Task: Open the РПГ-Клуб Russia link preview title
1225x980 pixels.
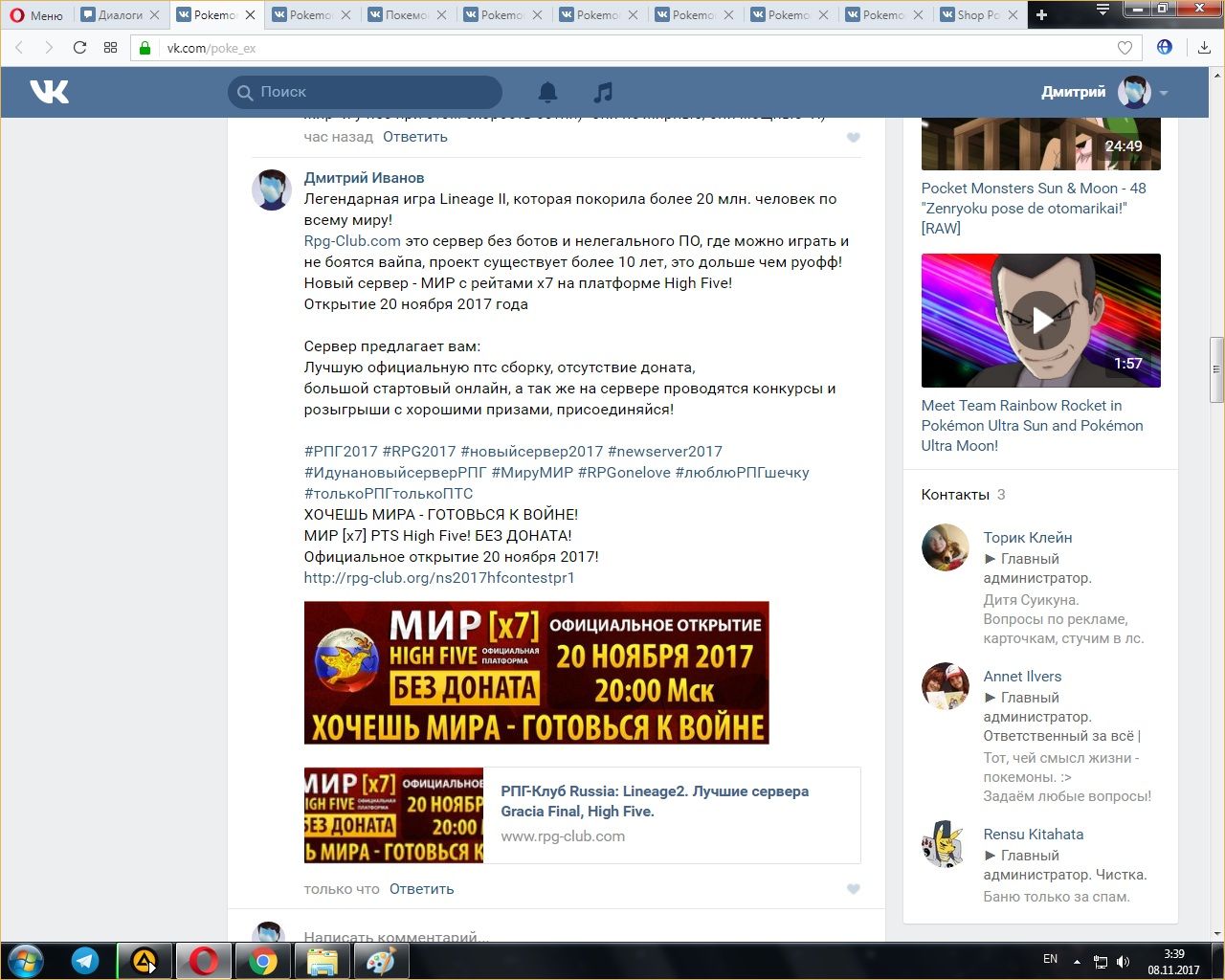Action: (655, 801)
